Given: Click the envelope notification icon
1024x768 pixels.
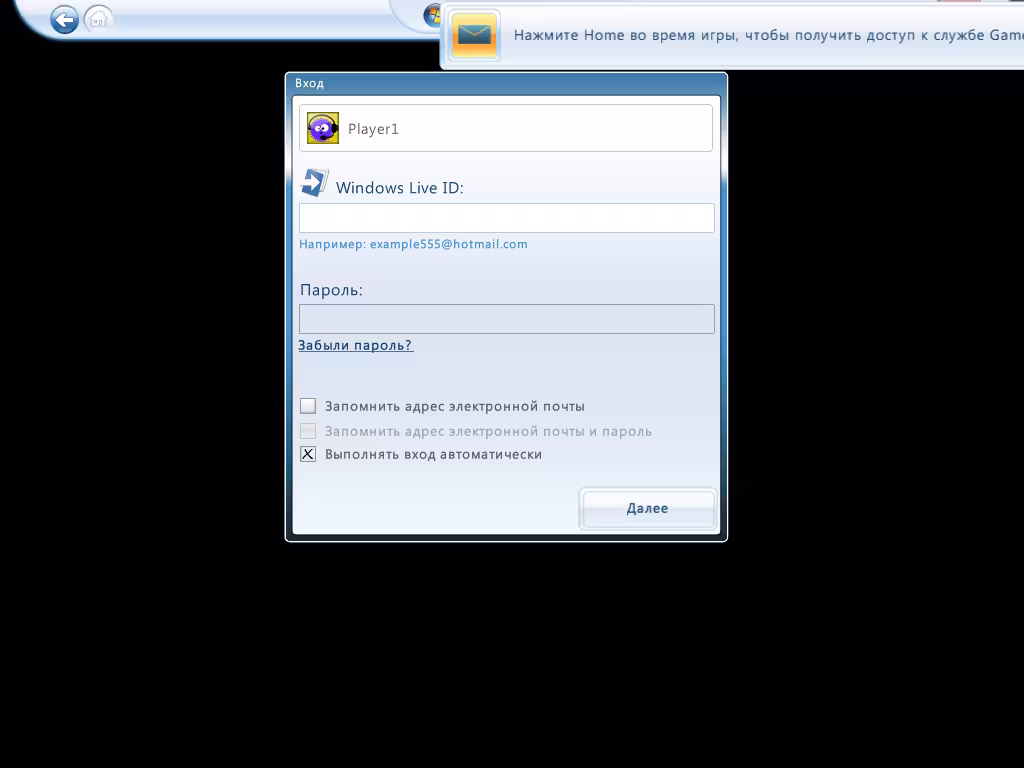Looking at the screenshot, I should pyautogui.click(x=474, y=36).
